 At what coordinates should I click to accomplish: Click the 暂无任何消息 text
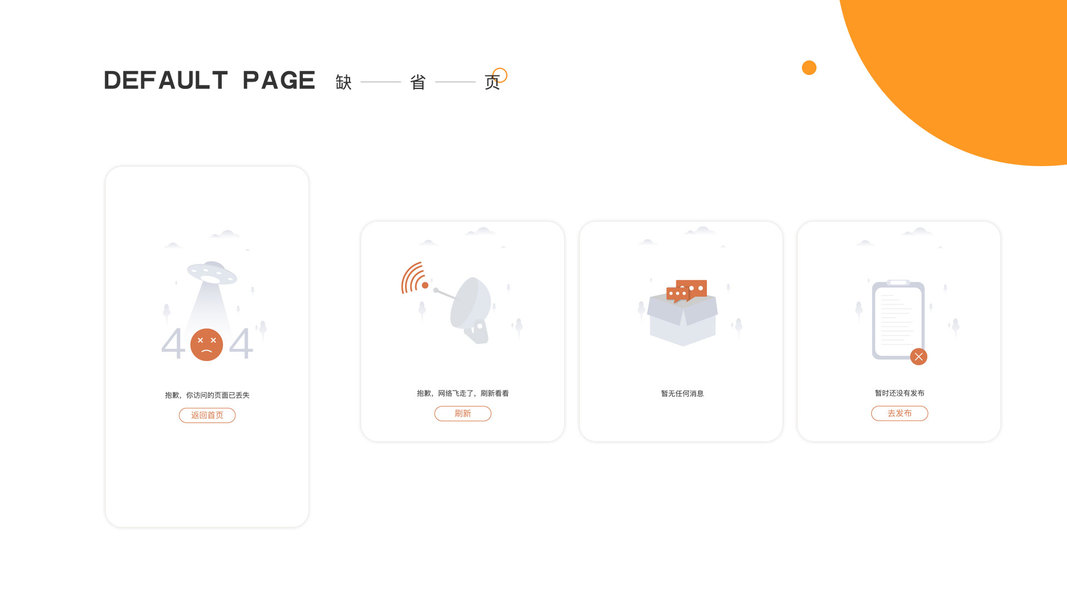pos(682,394)
